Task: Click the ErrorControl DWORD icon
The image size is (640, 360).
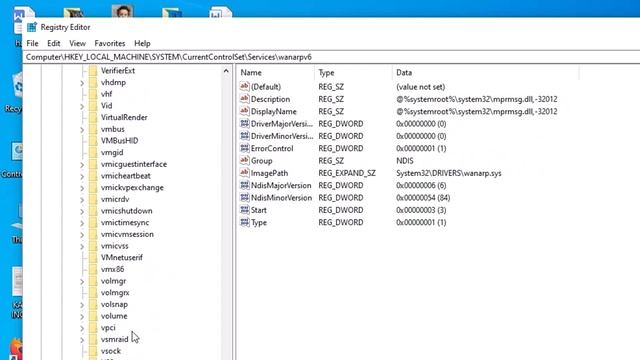Action: pos(244,148)
